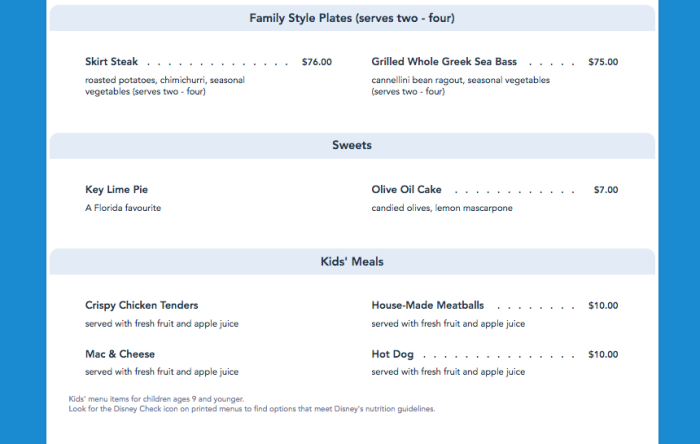The image size is (700, 444).
Task: Click the Sweets section header
Action: tap(352, 146)
